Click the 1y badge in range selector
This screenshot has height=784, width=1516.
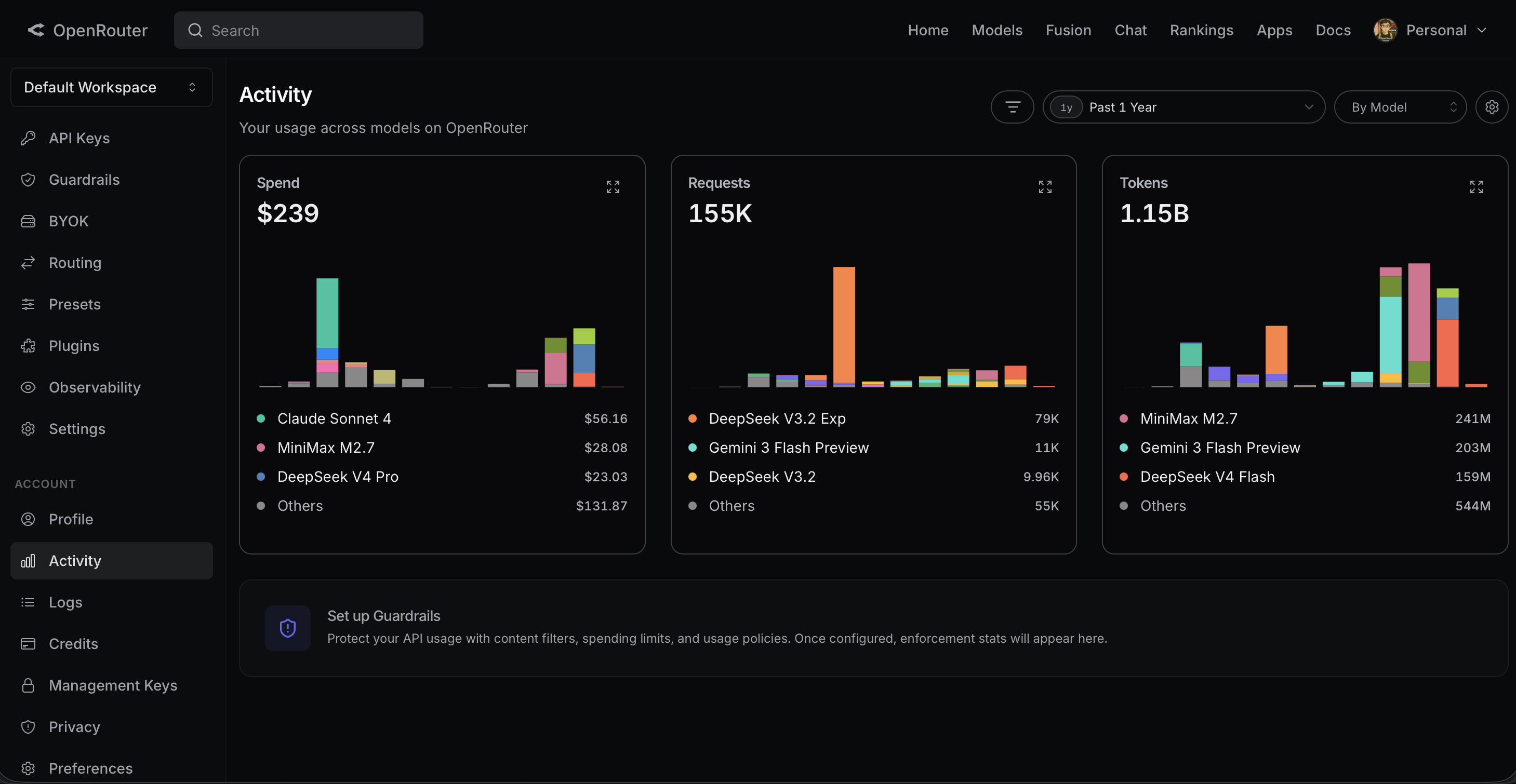(x=1066, y=107)
